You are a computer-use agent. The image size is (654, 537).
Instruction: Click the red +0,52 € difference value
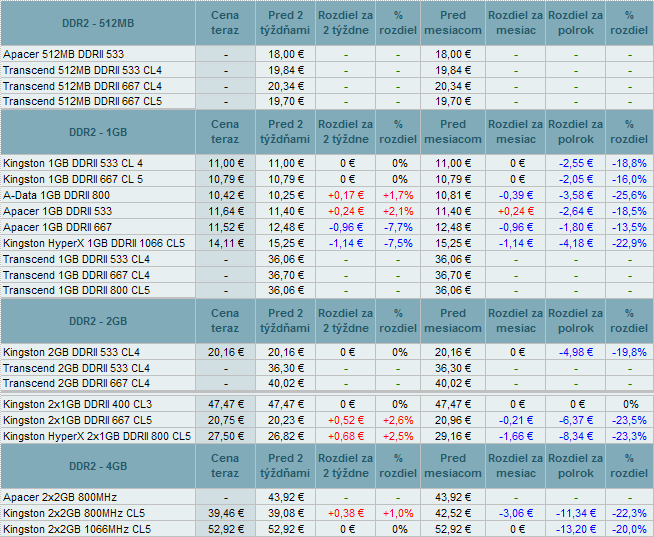click(x=346, y=420)
